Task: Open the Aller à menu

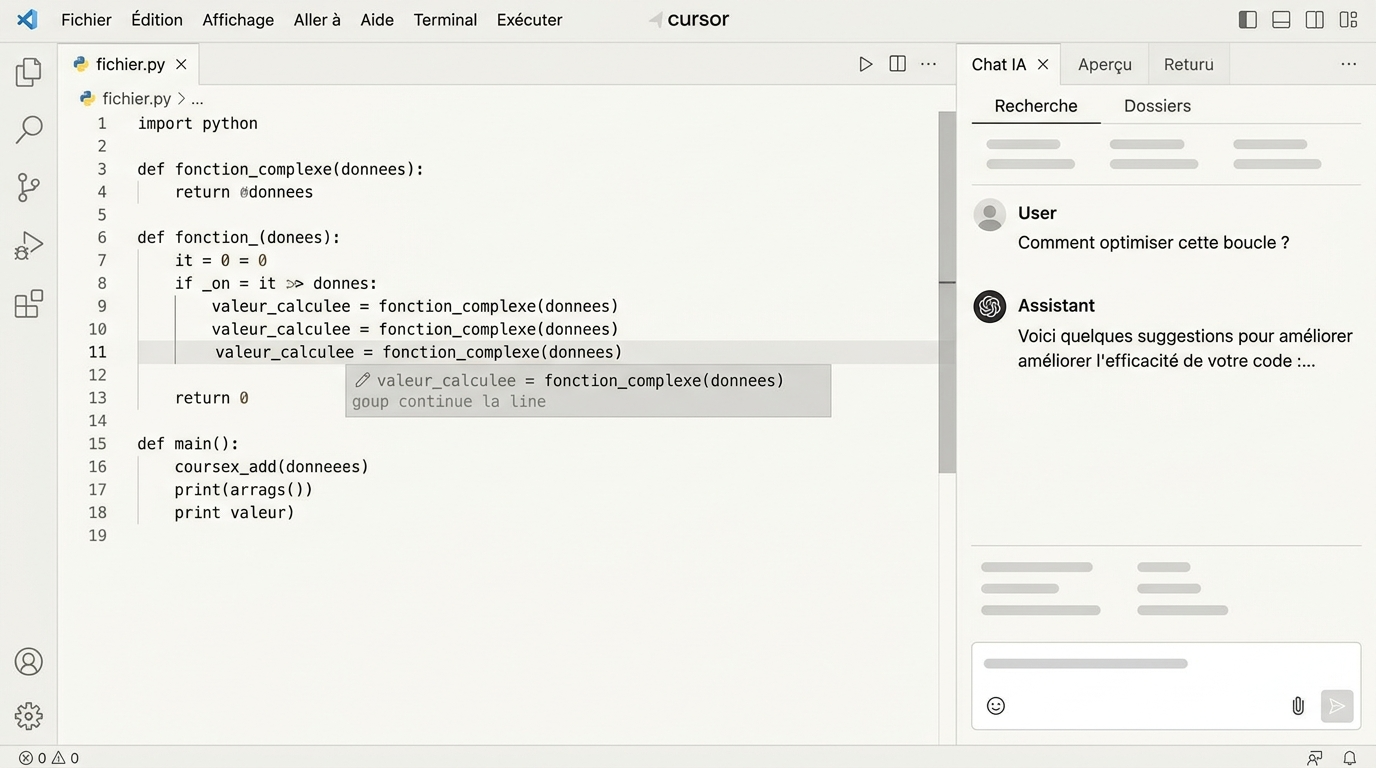Action: 317,20
